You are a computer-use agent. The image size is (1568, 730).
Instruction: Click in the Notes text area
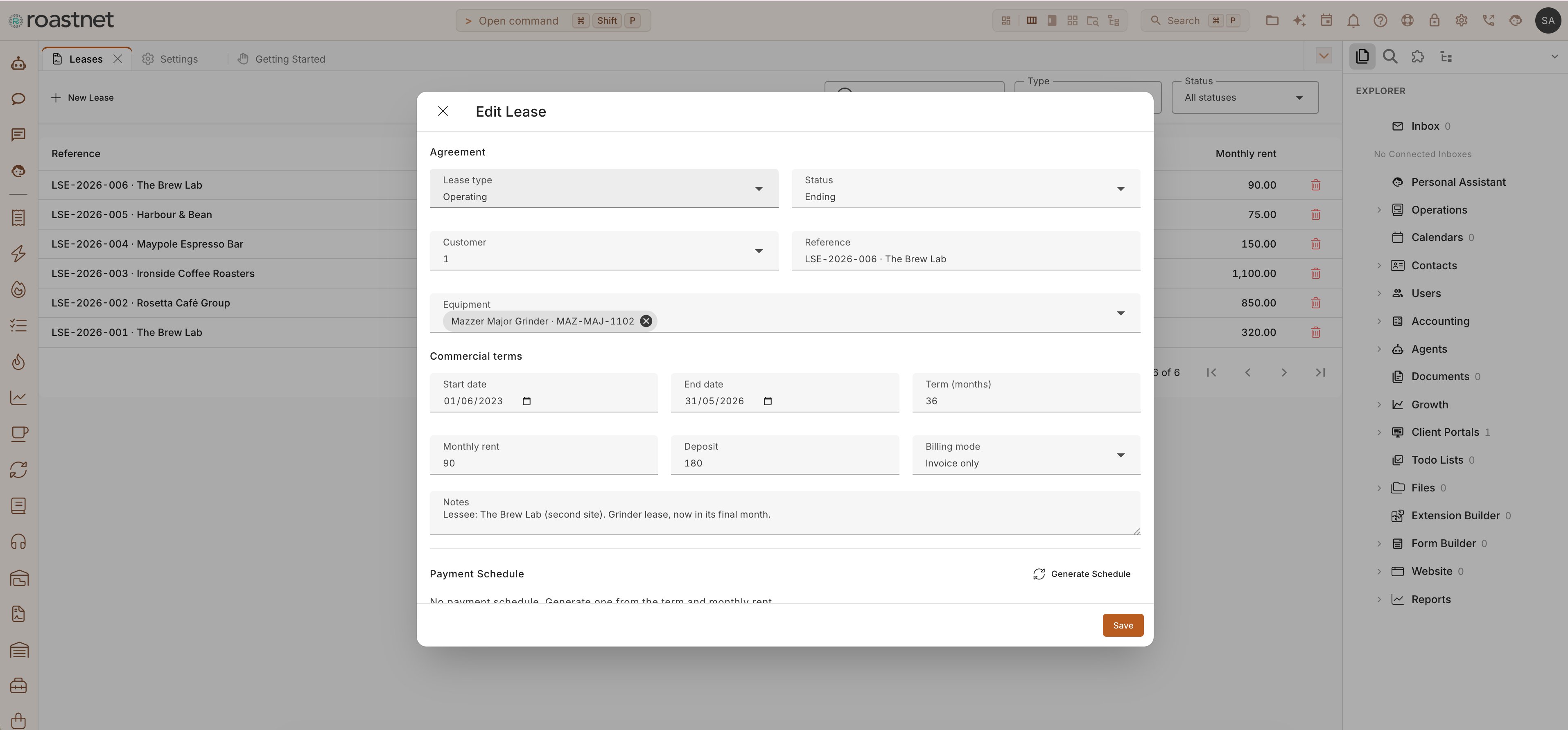coord(784,514)
